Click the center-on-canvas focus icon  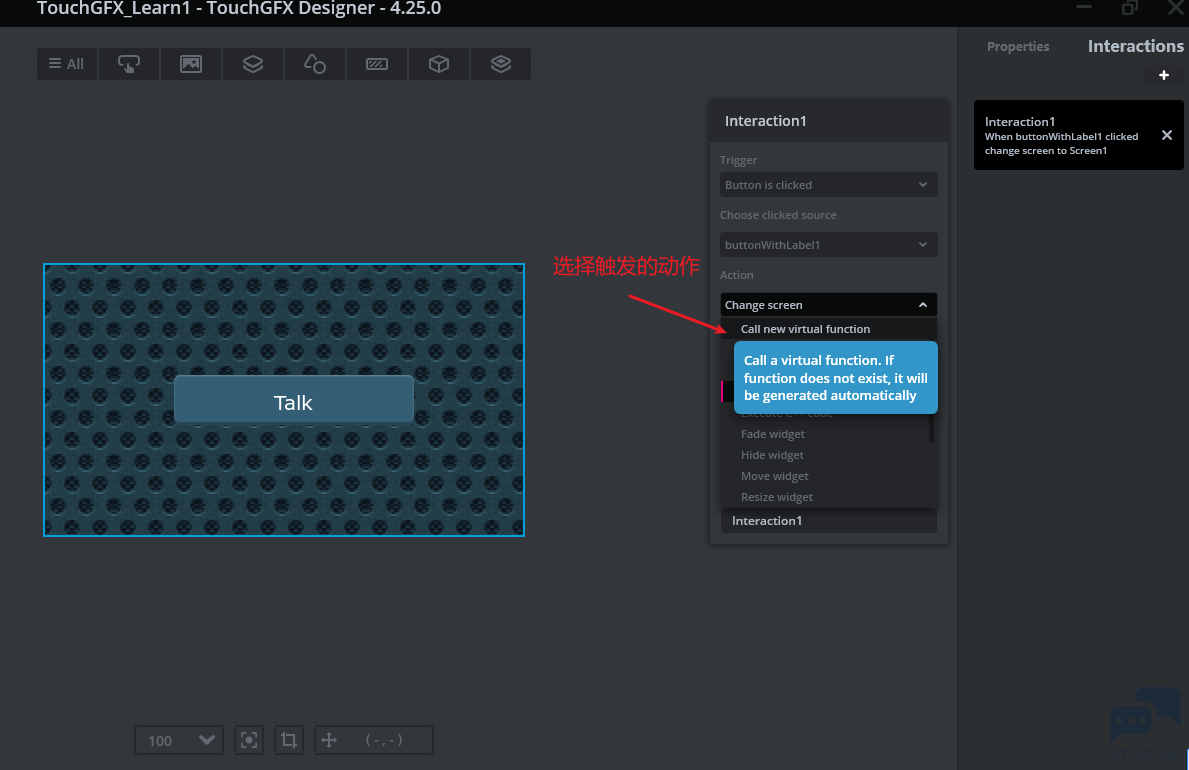[x=249, y=740]
